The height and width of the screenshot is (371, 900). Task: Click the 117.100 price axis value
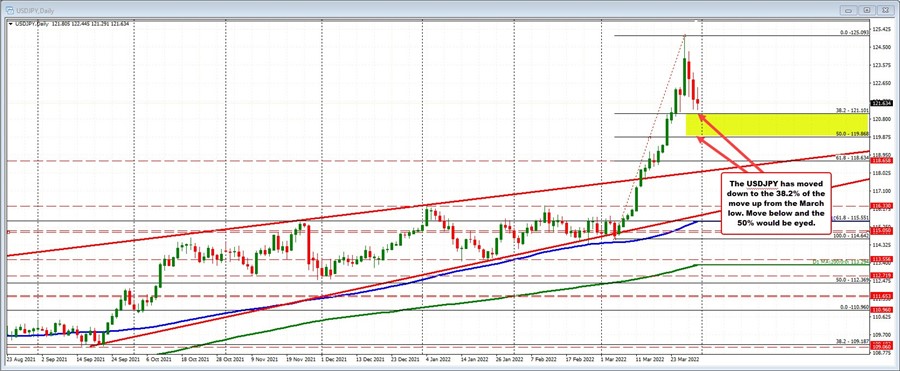(x=882, y=191)
